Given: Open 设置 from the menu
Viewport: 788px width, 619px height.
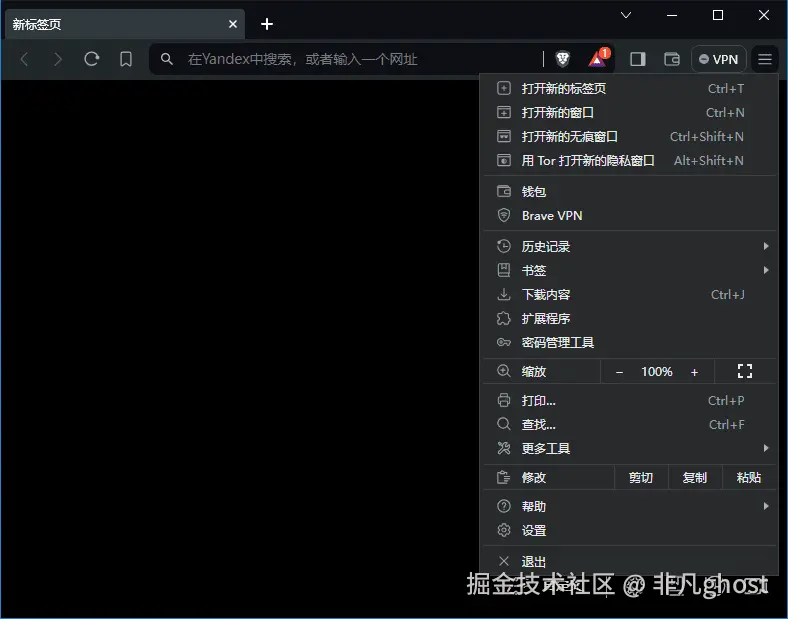Looking at the screenshot, I should 630,531.
